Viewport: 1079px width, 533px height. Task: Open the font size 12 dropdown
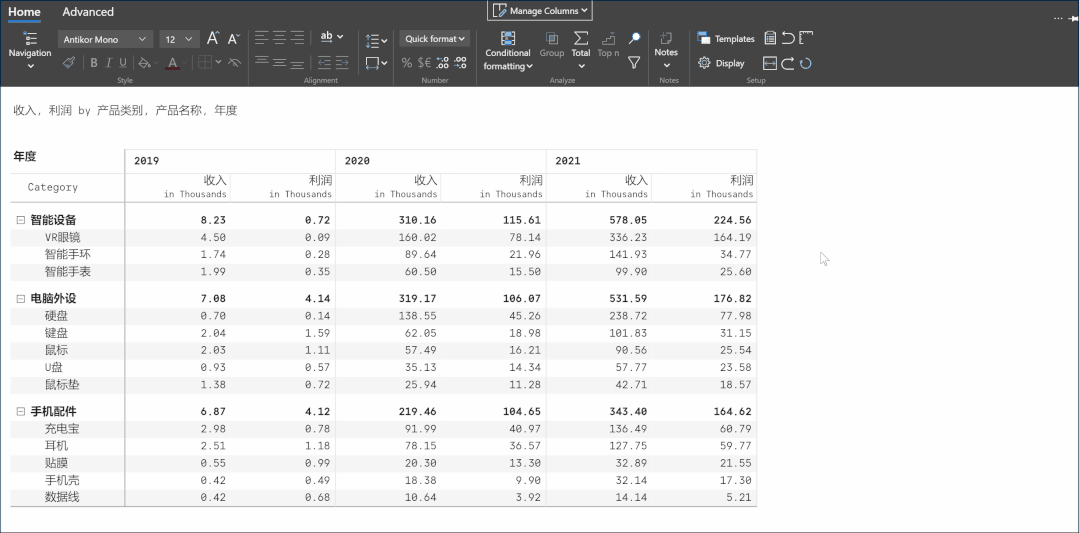point(179,39)
